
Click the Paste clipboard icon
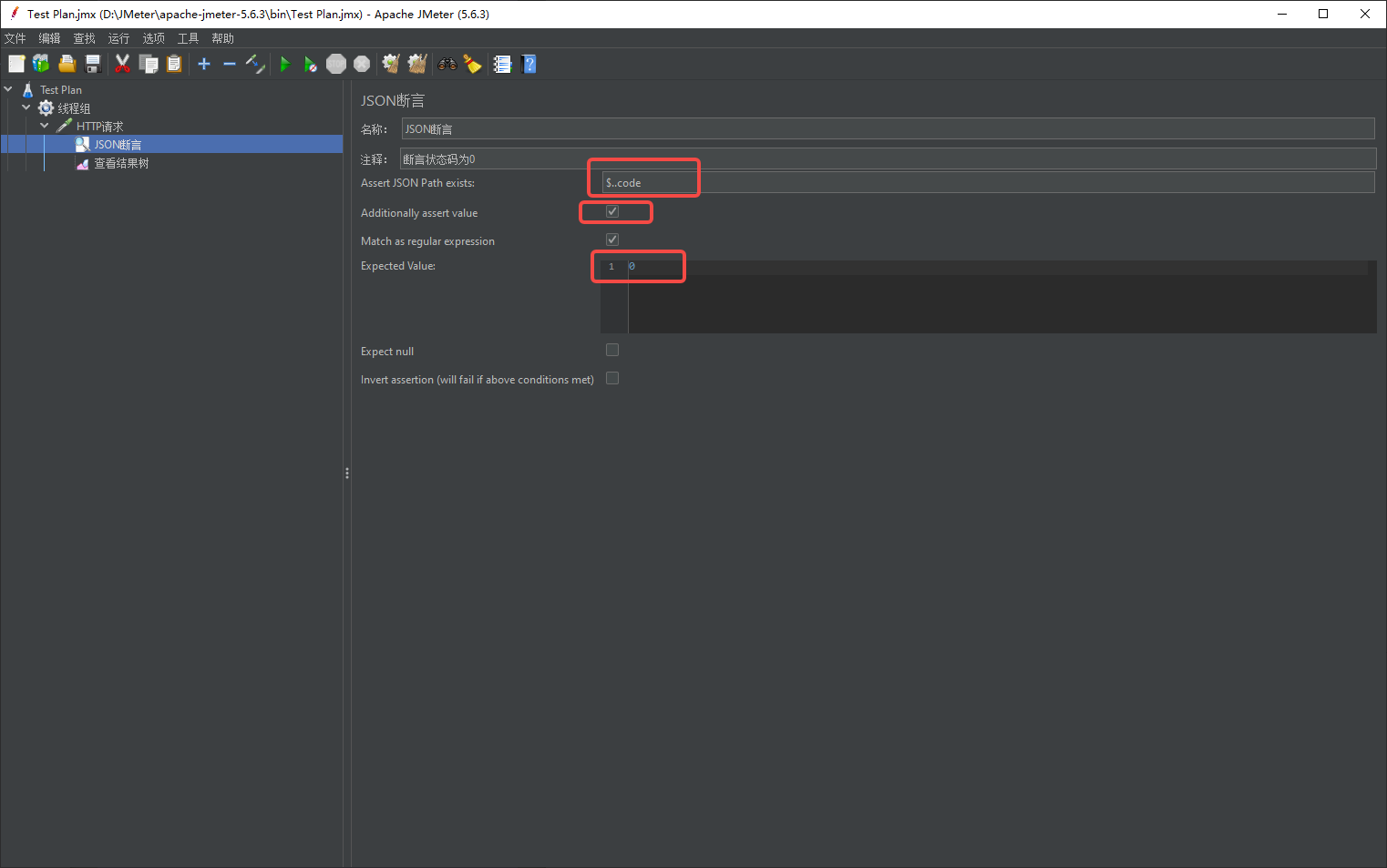tap(174, 64)
